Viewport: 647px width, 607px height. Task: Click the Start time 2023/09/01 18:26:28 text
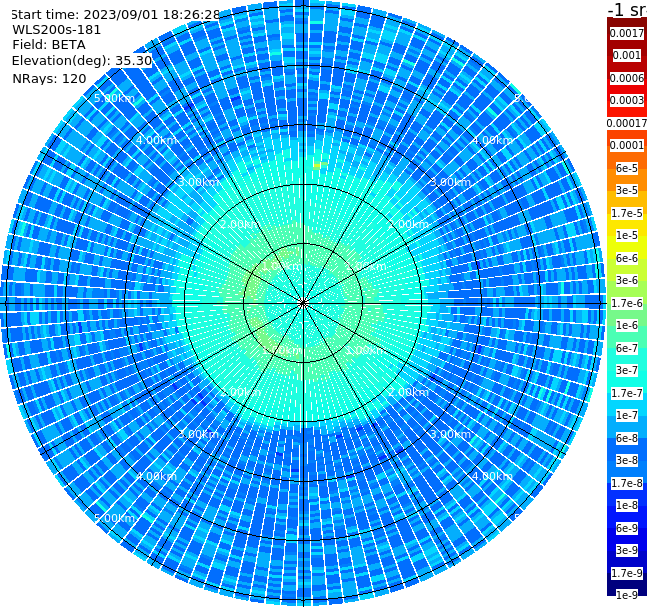(x=116, y=14)
